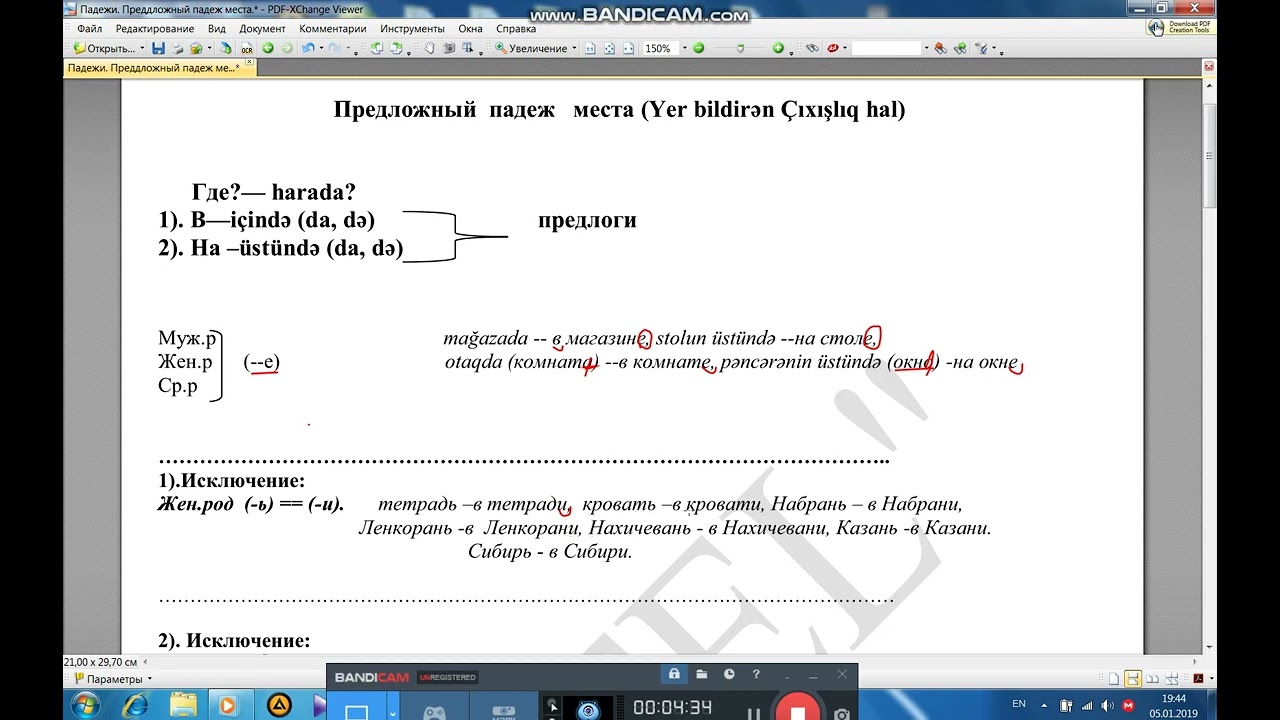Select the Continuous page layout icon
The image size is (1280, 720).
click(x=1133, y=679)
